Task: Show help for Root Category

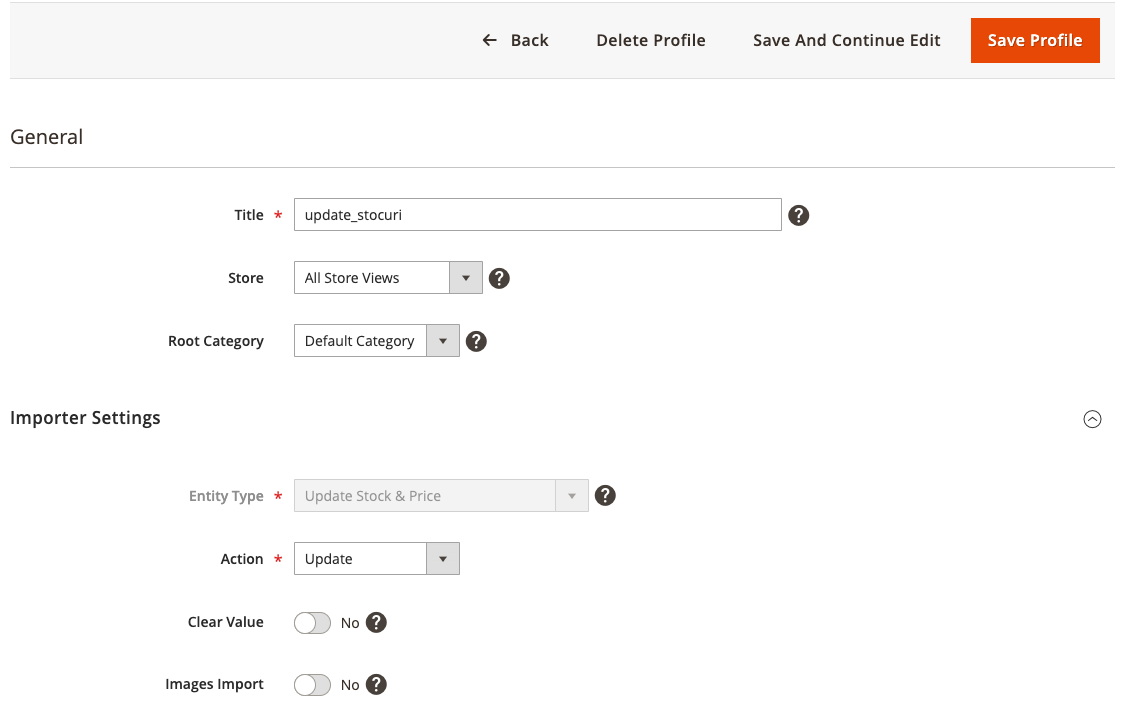Action: pos(476,341)
